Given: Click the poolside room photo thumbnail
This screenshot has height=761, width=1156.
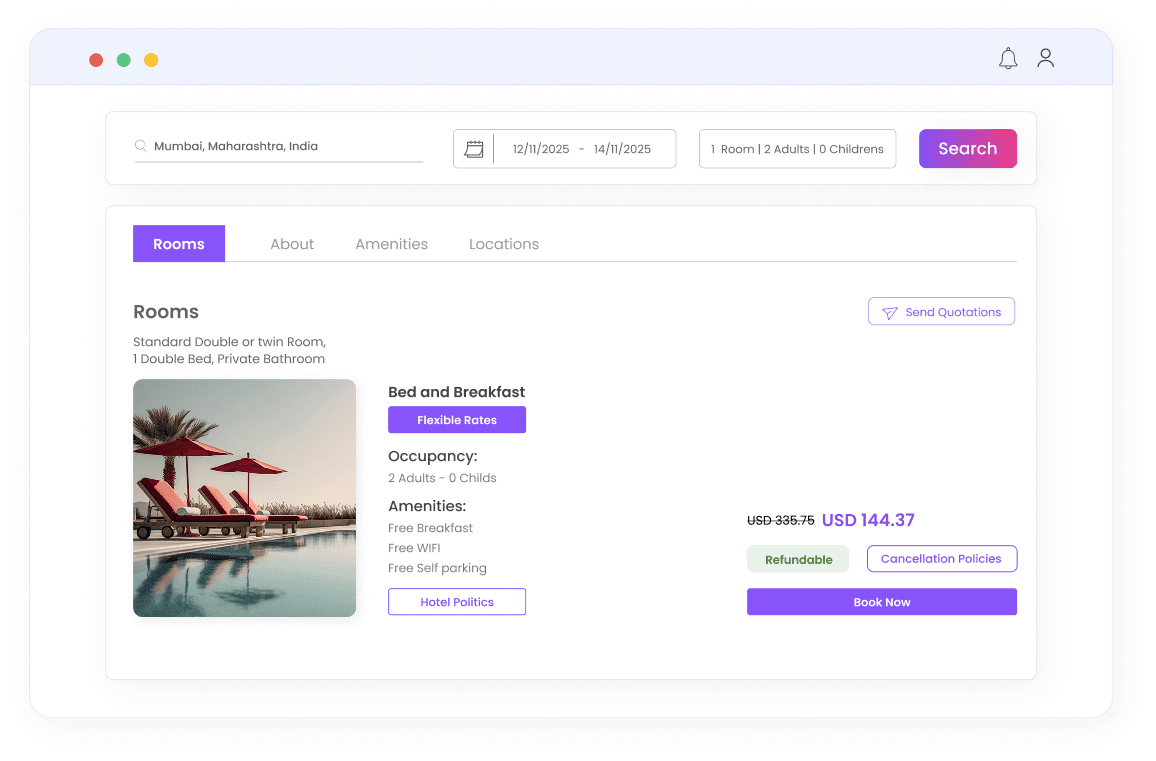Looking at the screenshot, I should pyautogui.click(x=244, y=497).
